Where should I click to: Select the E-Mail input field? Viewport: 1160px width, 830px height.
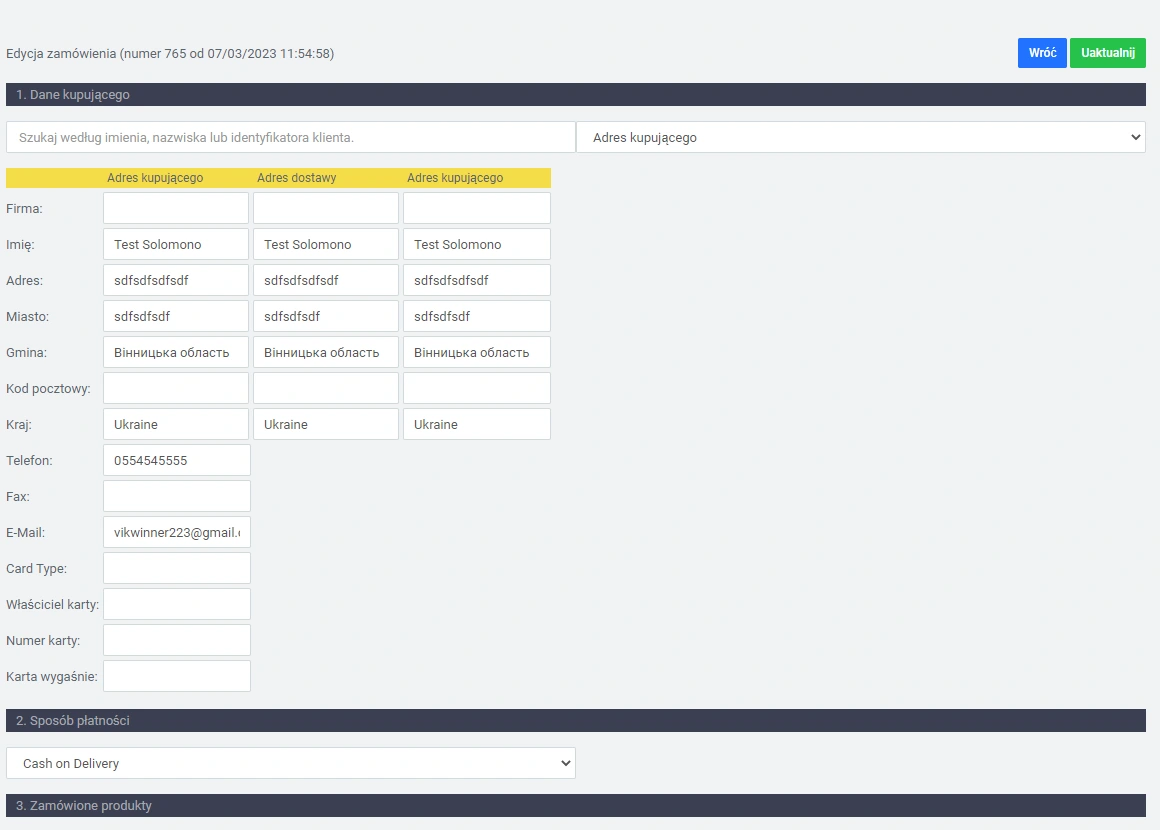point(176,532)
